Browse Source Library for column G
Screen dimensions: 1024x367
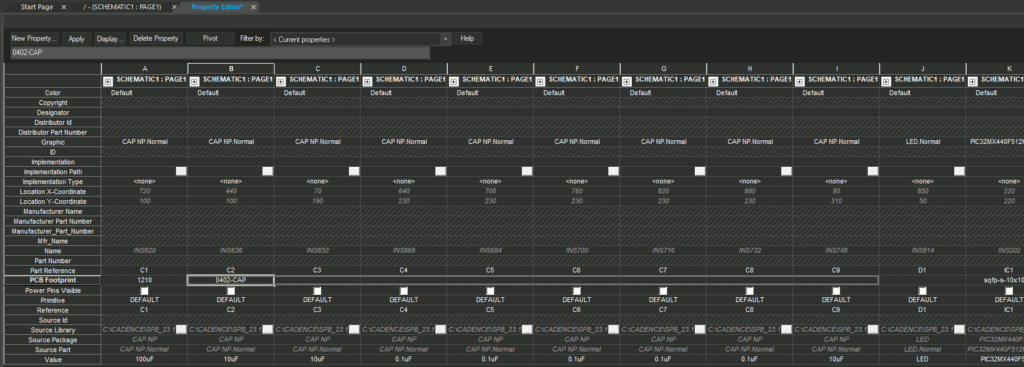699,330
